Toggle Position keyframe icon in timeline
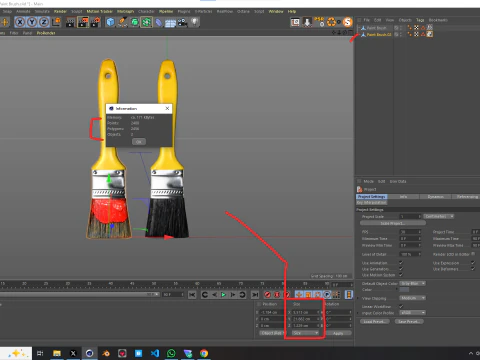The image size is (480, 360). point(299,295)
